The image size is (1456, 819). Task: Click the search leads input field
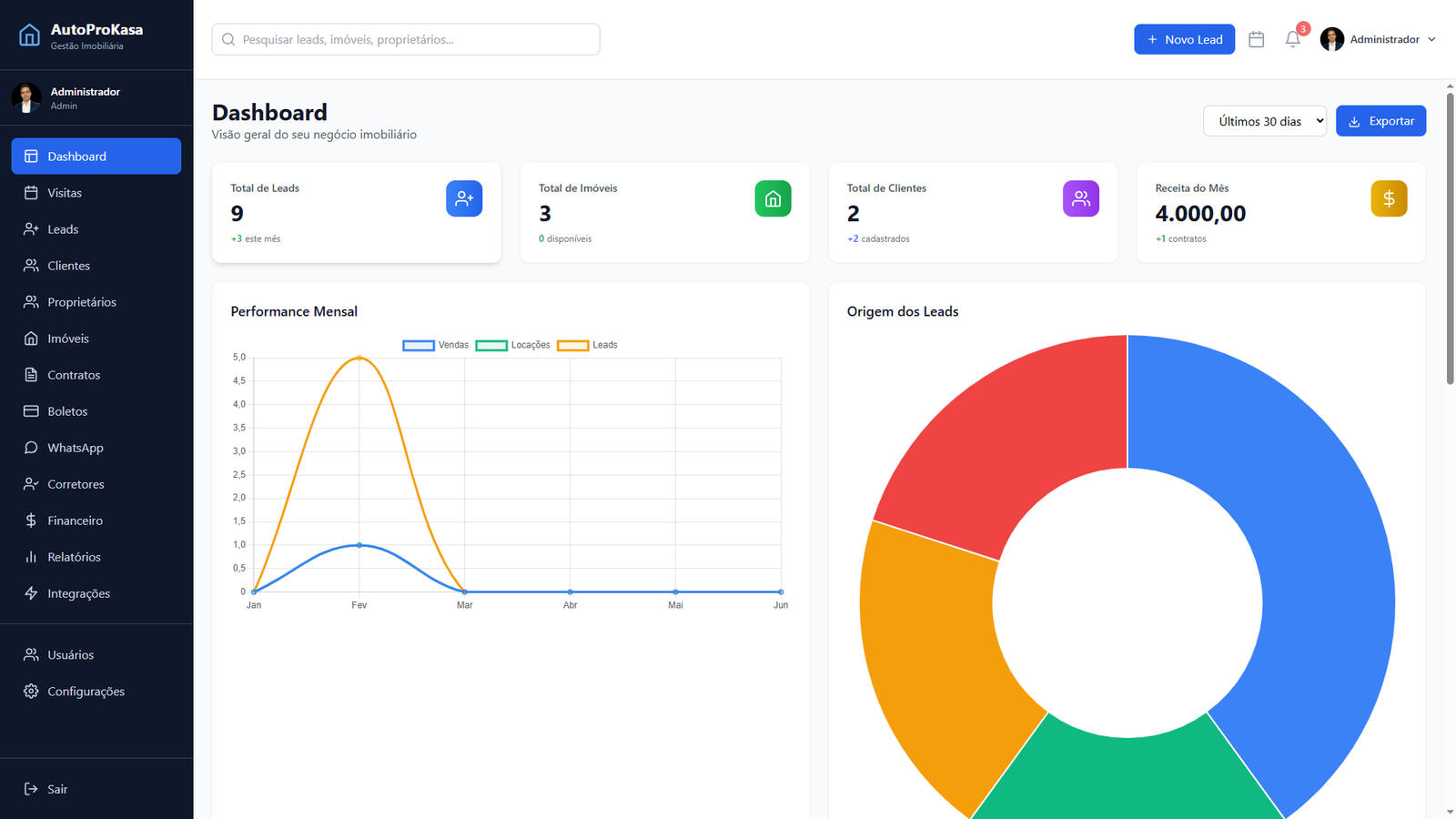pos(406,39)
